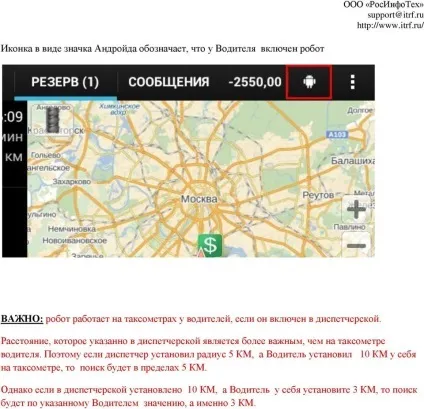Click the A103 road badge on the map

tap(337, 134)
